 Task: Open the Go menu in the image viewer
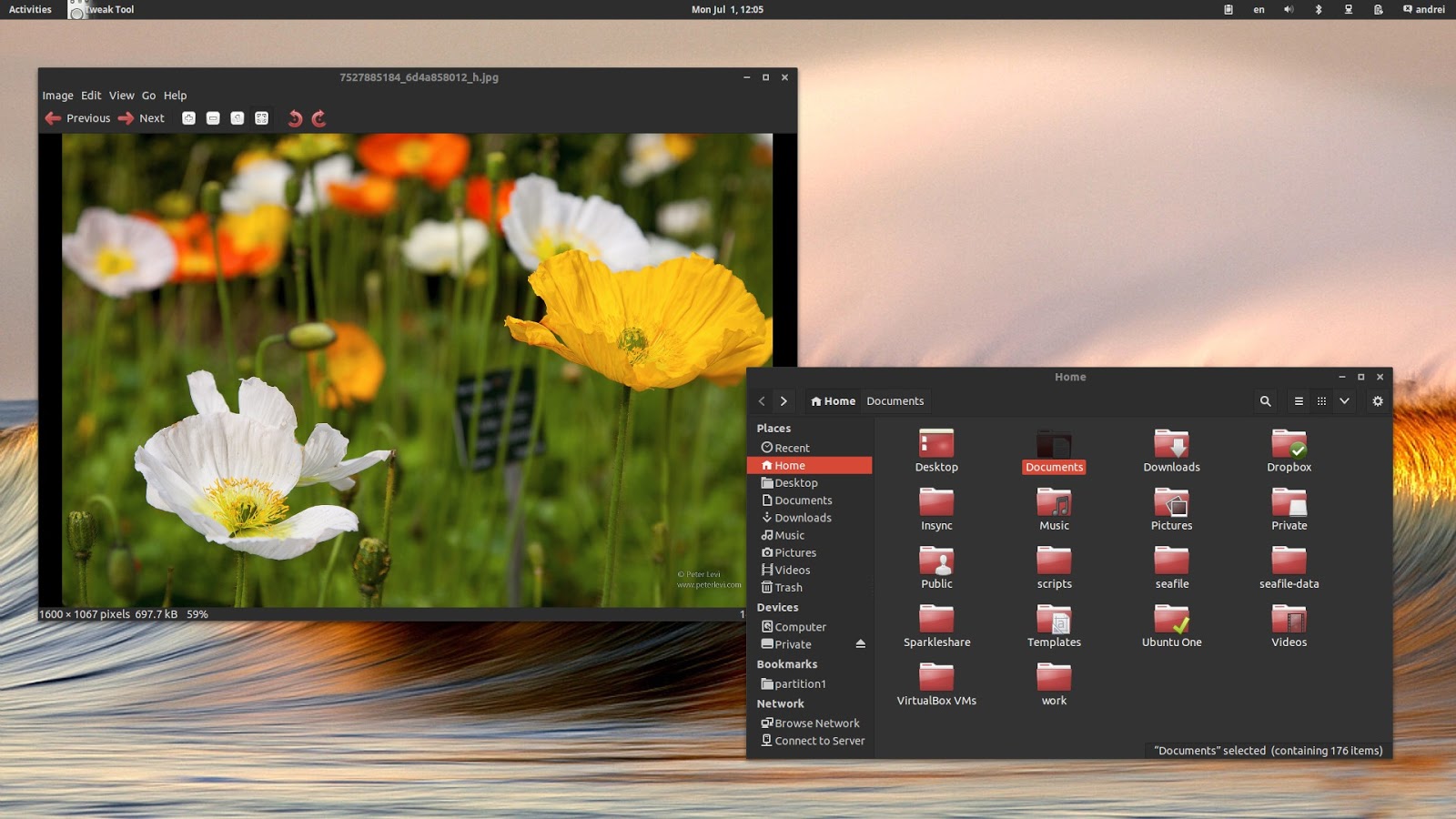tap(148, 95)
